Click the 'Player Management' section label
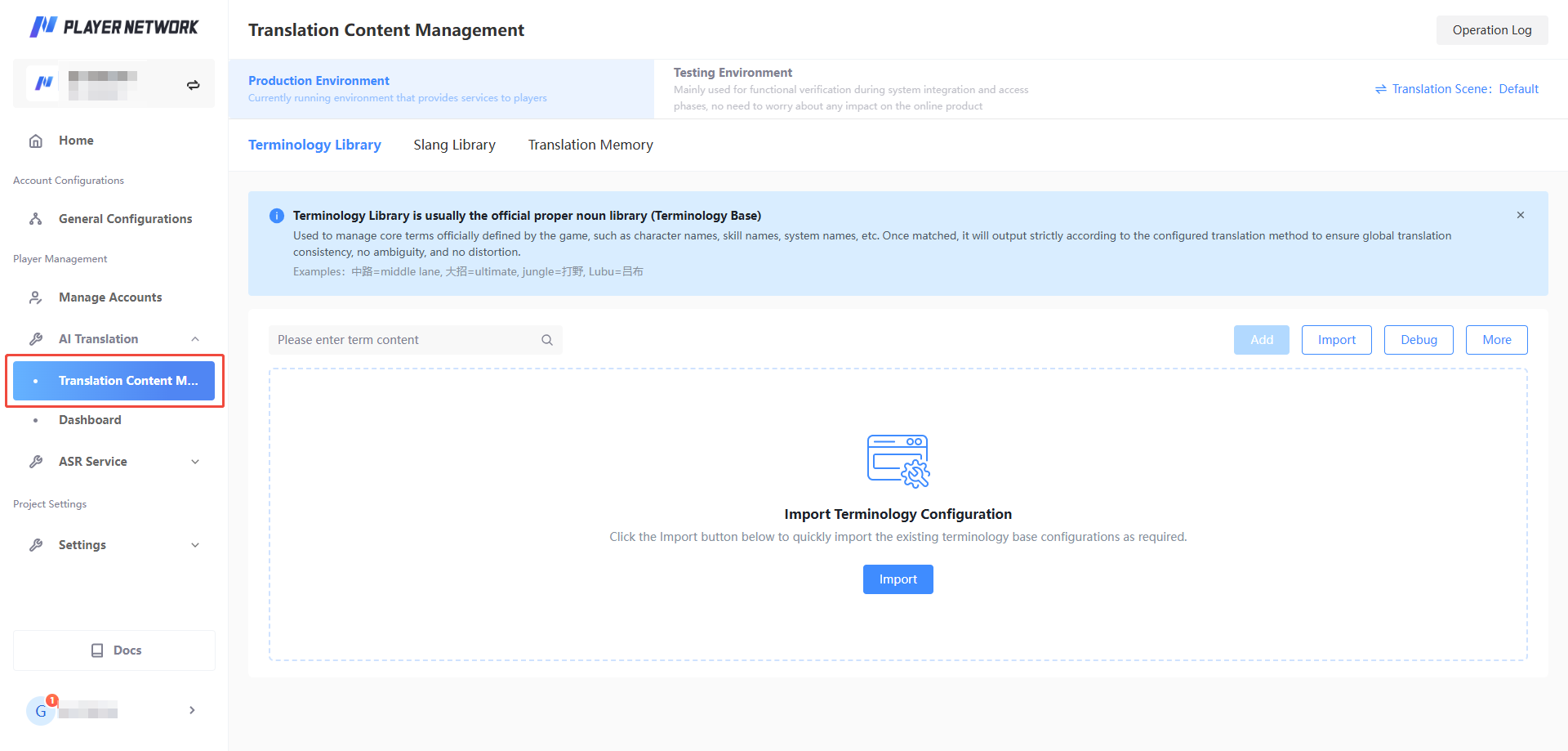 click(60, 259)
